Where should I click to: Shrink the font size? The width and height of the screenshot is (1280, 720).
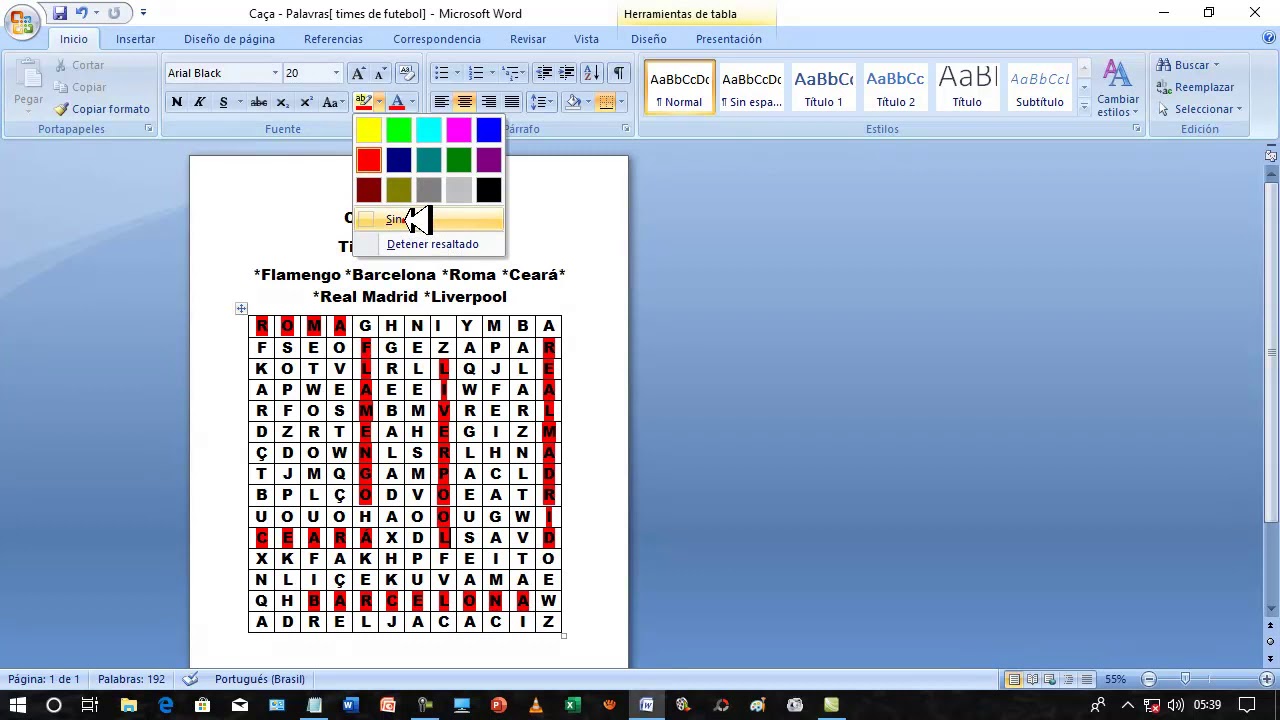click(x=380, y=73)
